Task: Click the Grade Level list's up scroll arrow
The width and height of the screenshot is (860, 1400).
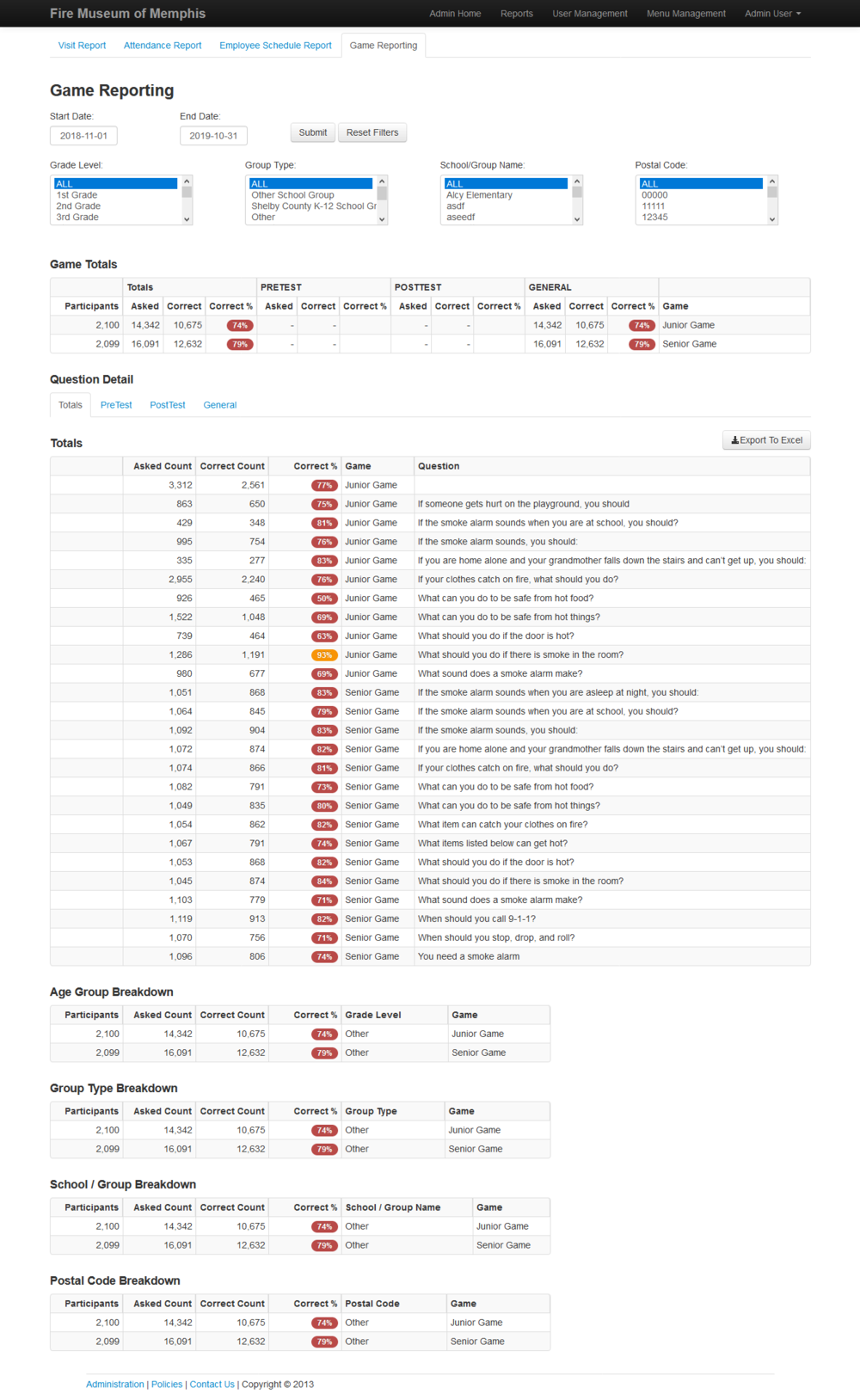Action: tap(187, 181)
